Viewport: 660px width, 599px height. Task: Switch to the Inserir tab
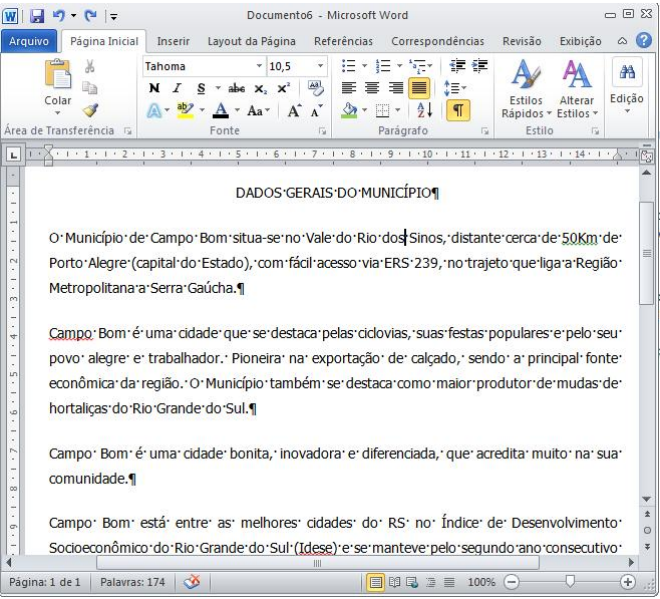tap(173, 41)
